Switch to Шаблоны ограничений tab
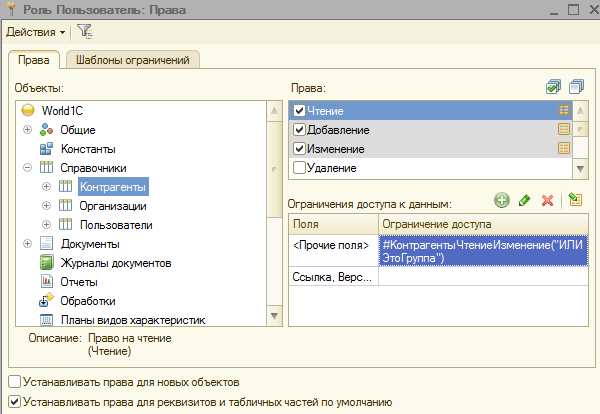This screenshot has height=414, width=600. click(x=133, y=60)
